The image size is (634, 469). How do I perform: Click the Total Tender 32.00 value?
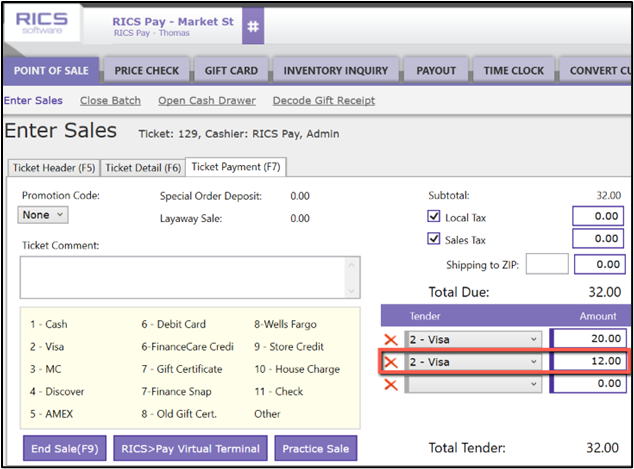pyautogui.click(x=602, y=448)
